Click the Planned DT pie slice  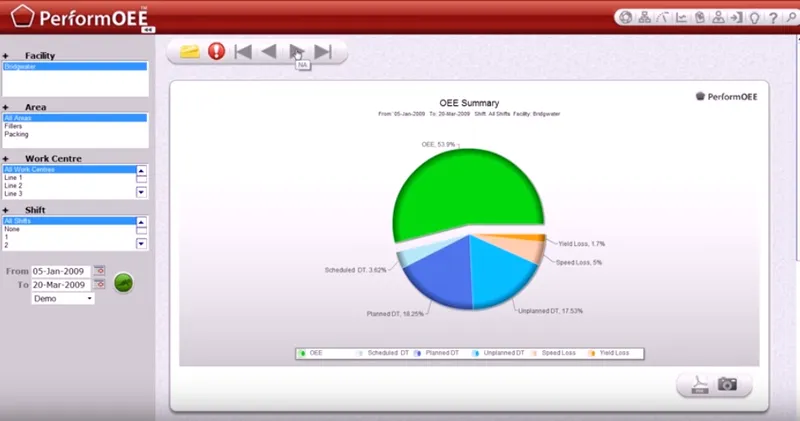pos(444,276)
